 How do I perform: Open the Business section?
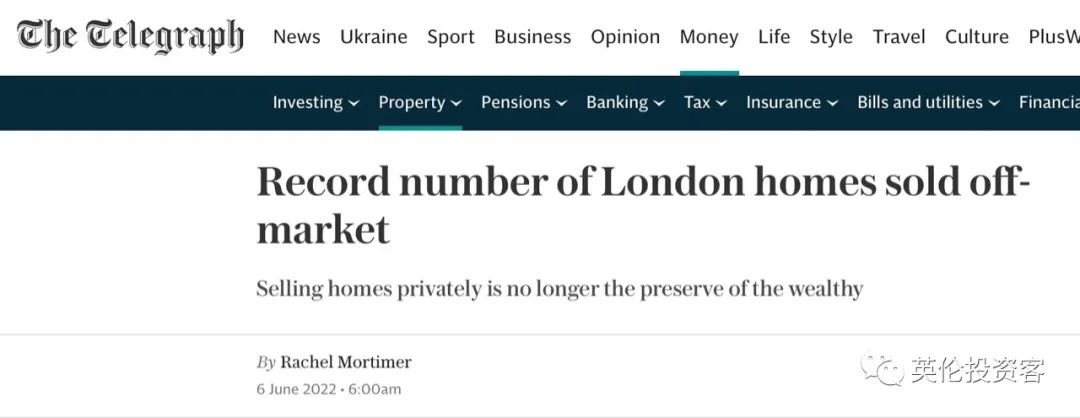tap(532, 36)
